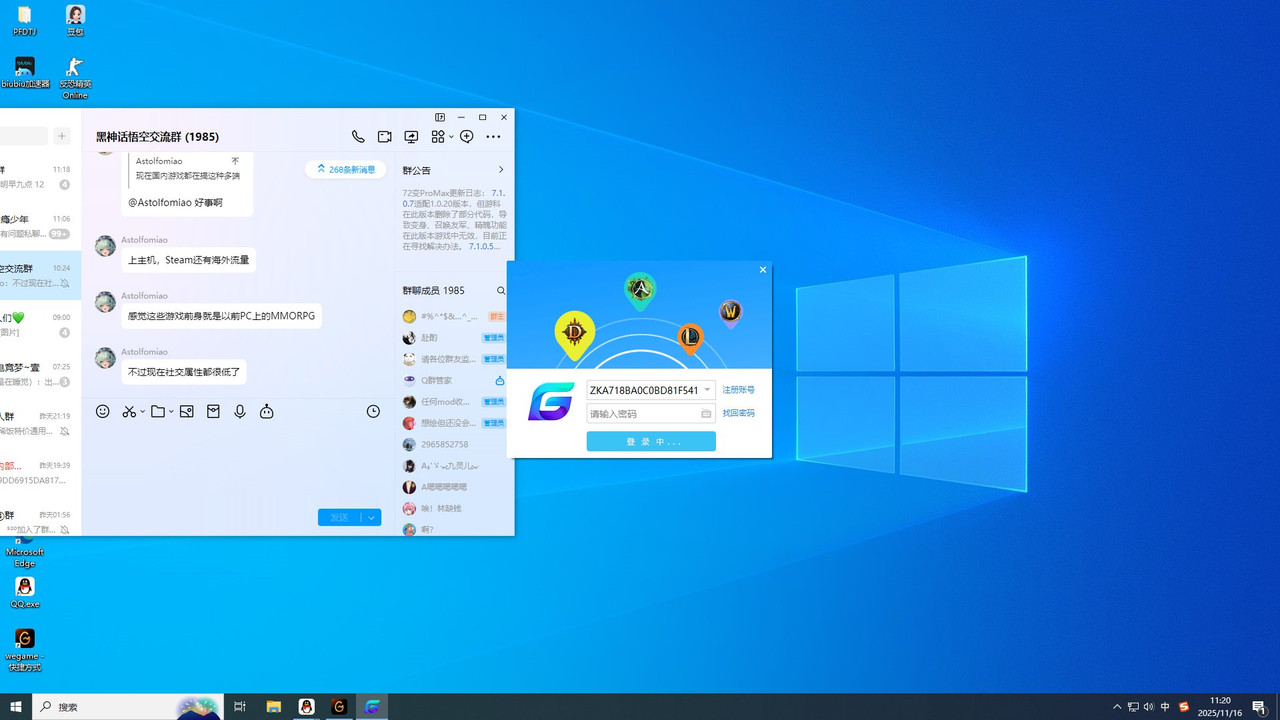Open the 豆包 desktop shortcut
Screen dimensions: 1280x720
tap(75, 21)
